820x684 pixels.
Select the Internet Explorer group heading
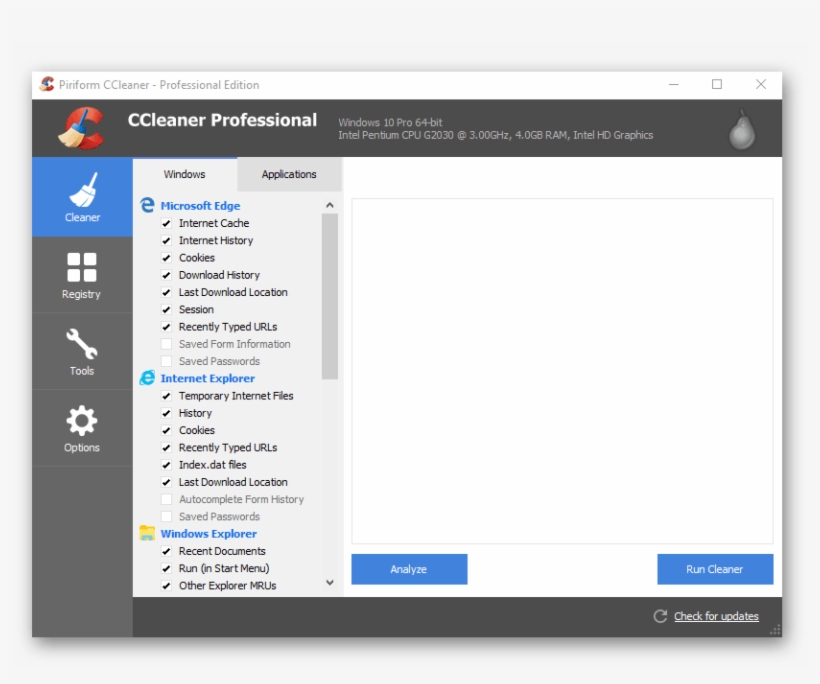coord(208,378)
